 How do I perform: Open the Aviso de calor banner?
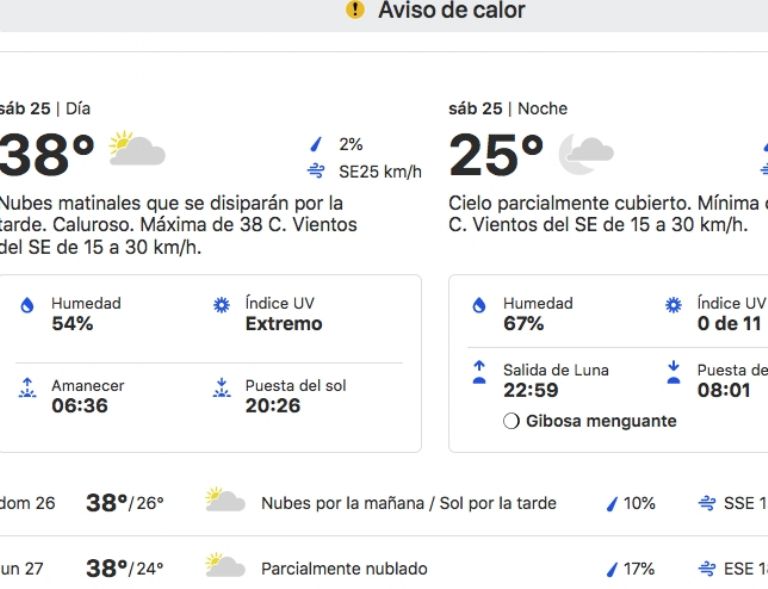pos(450,11)
